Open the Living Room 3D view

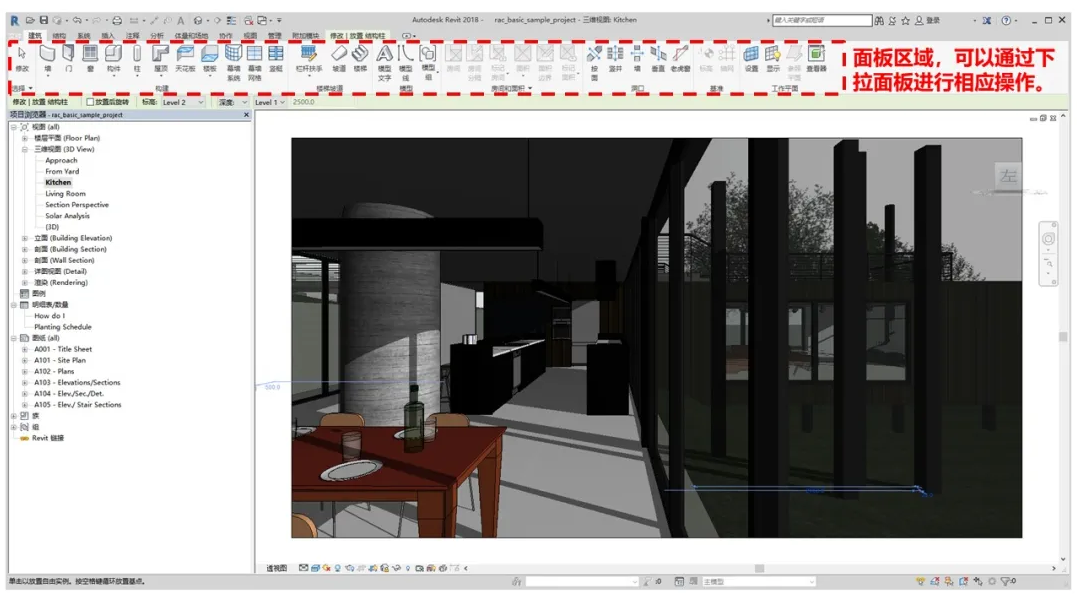point(65,194)
